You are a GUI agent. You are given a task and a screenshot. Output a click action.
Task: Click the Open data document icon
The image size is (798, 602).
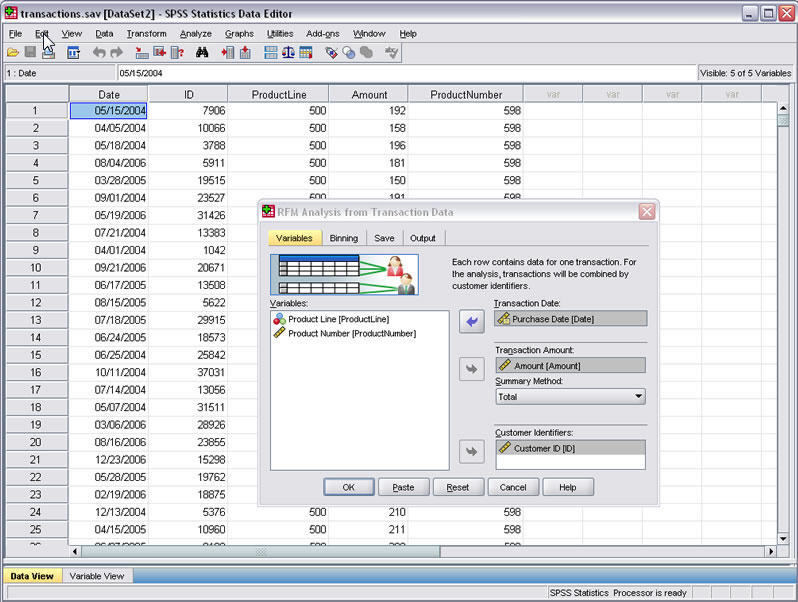tap(13, 52)
